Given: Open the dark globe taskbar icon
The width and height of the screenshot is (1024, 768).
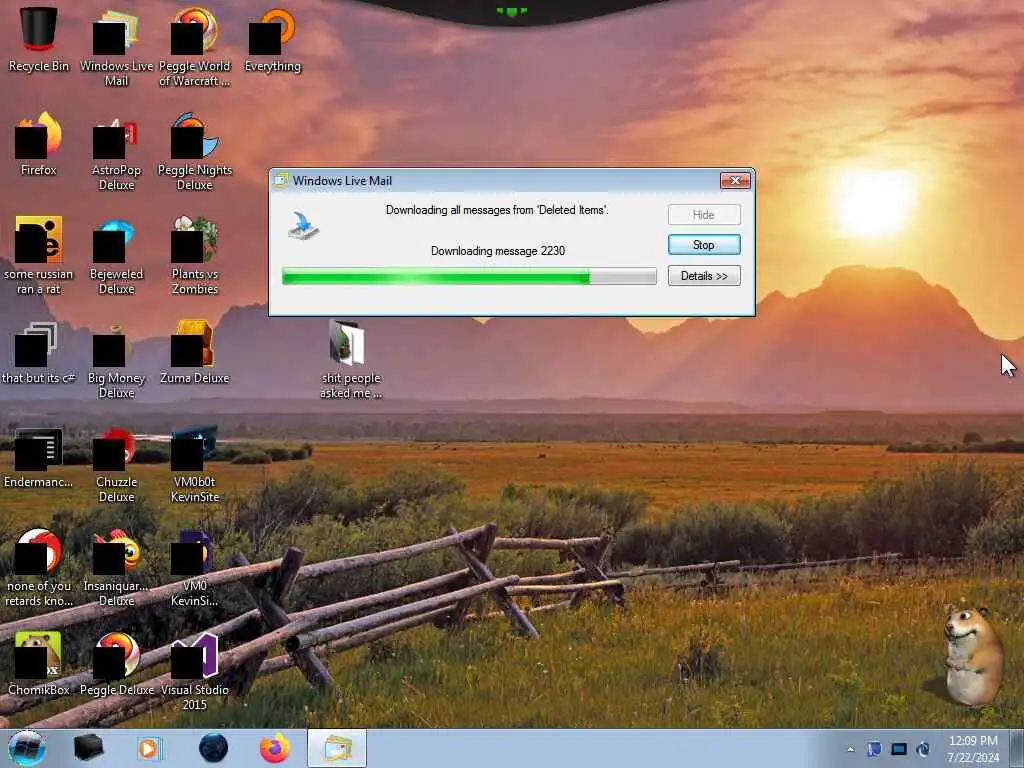Looking at the screenshot, I should 214,748.
